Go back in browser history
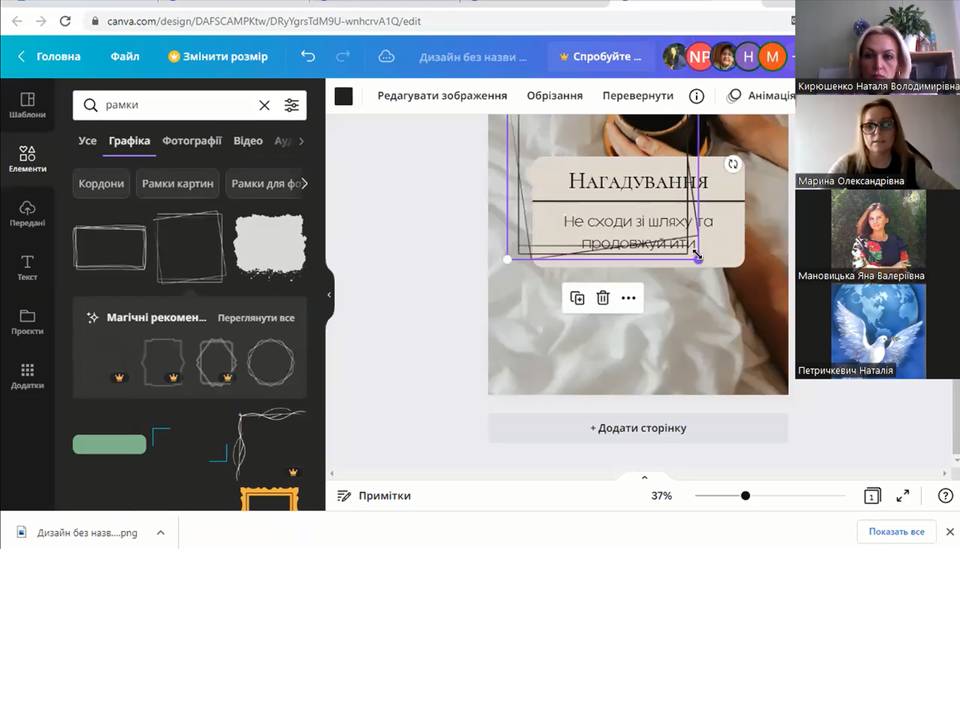The width and height of the screenshot is (960, 720). (x=17, y=21)
